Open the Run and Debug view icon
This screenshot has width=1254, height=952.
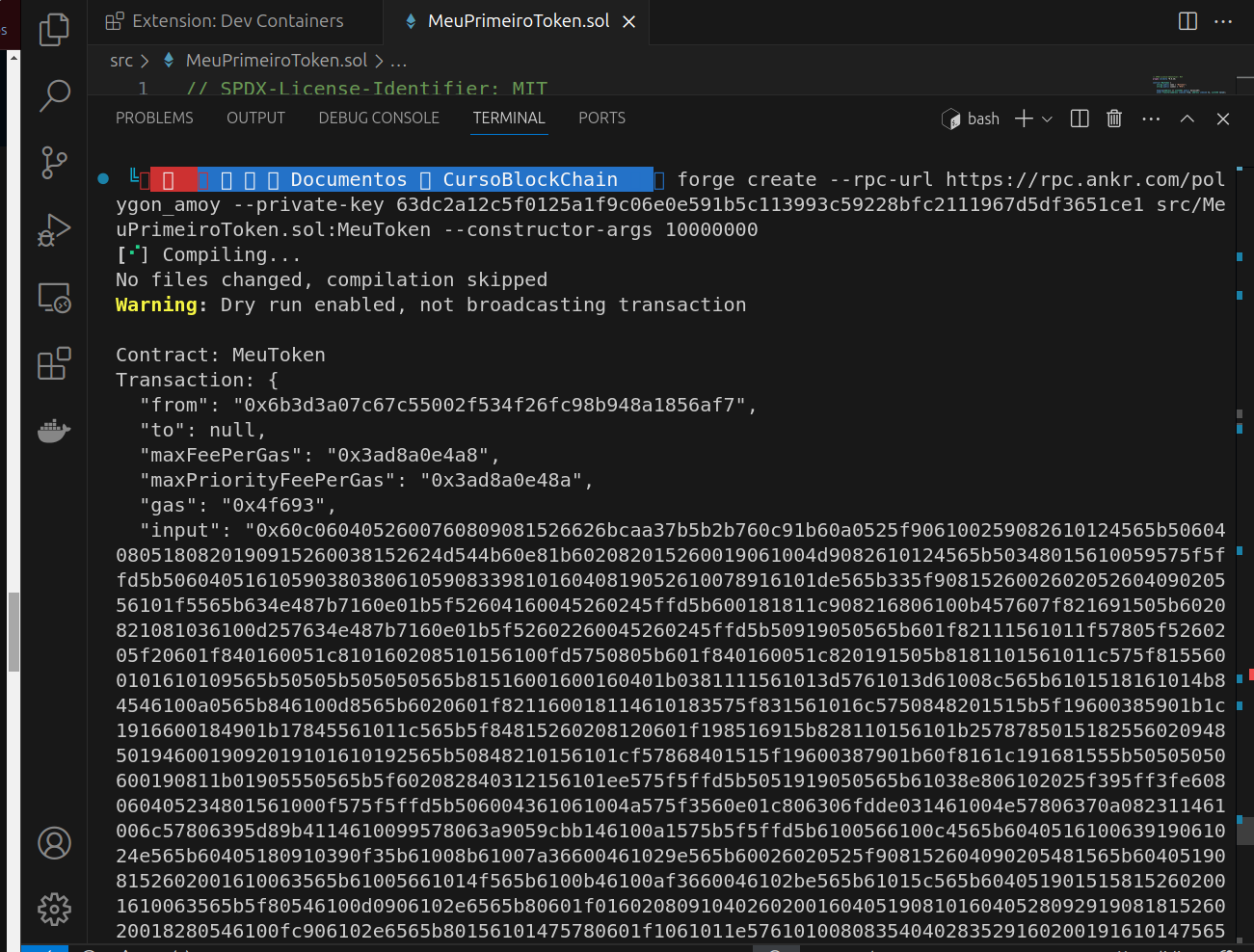point(54,229)
